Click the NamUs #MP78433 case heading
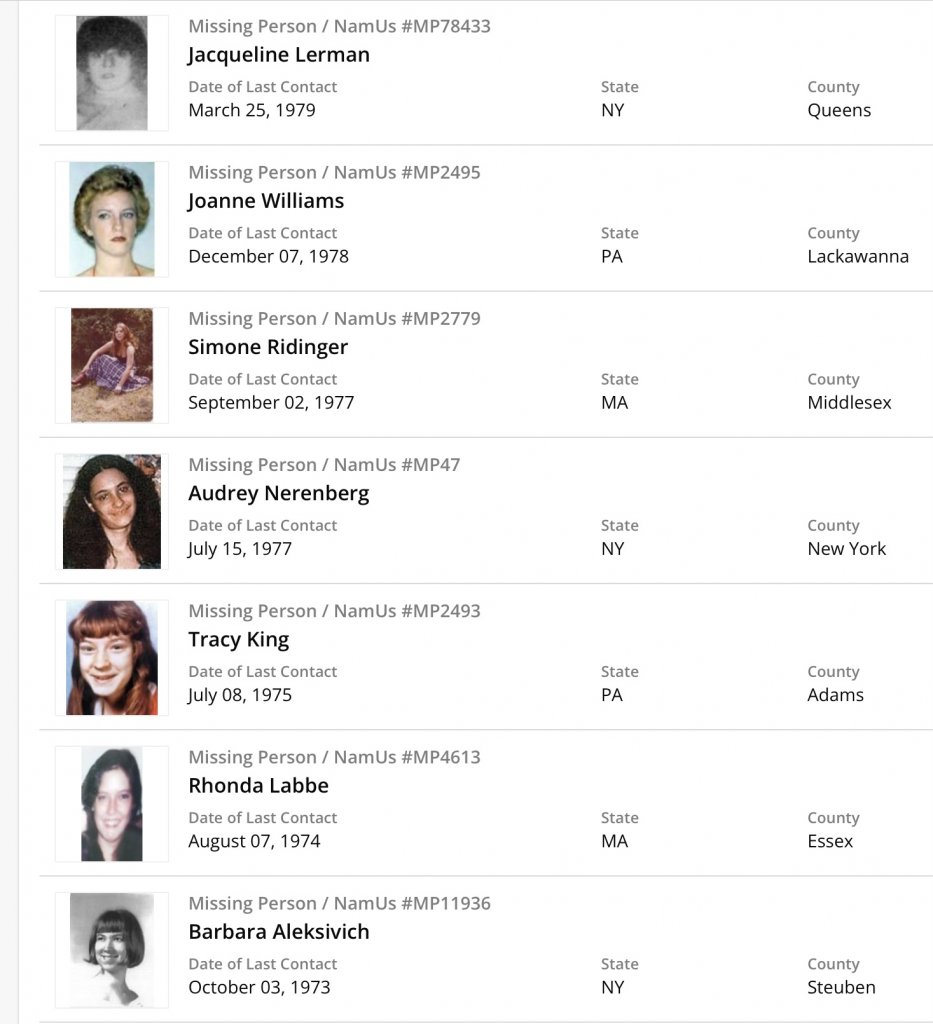The width and height of the screenshot is (933, 1024). [339, 27]
